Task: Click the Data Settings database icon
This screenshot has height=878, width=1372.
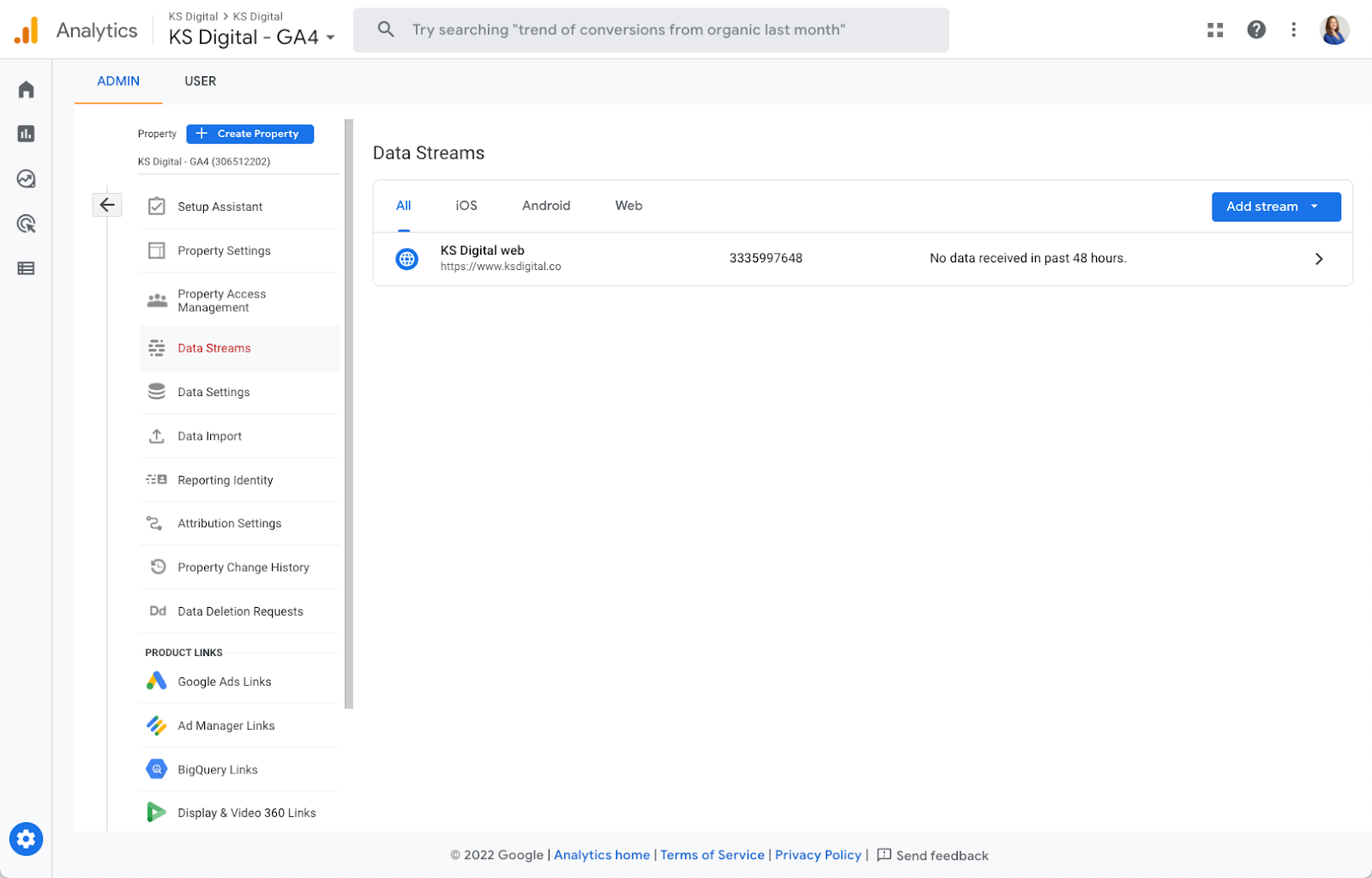Action: click(x=157, y=392)
